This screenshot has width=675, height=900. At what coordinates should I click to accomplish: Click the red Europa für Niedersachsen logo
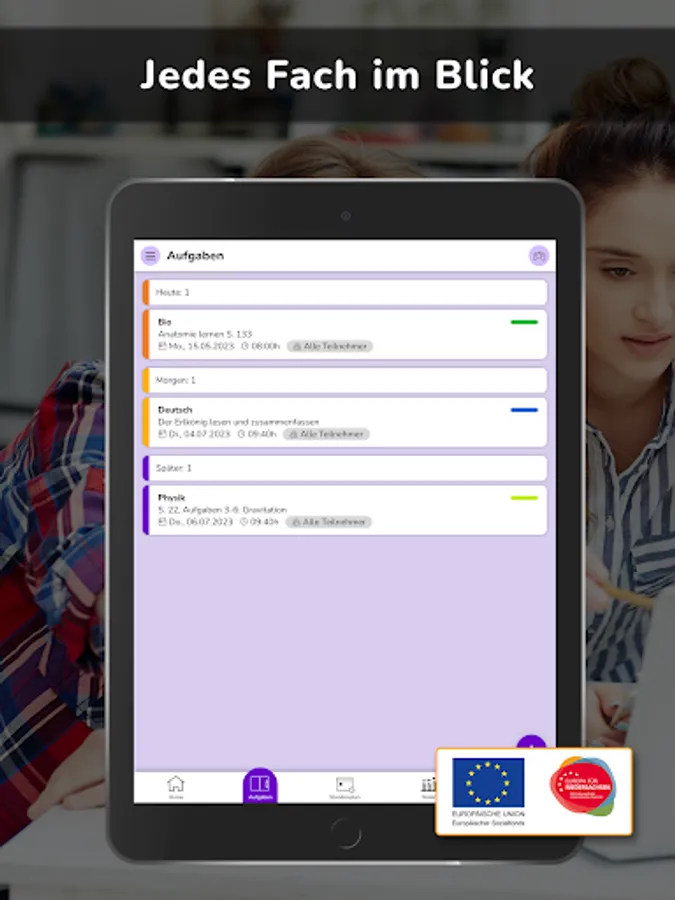(x=583, y=785)
